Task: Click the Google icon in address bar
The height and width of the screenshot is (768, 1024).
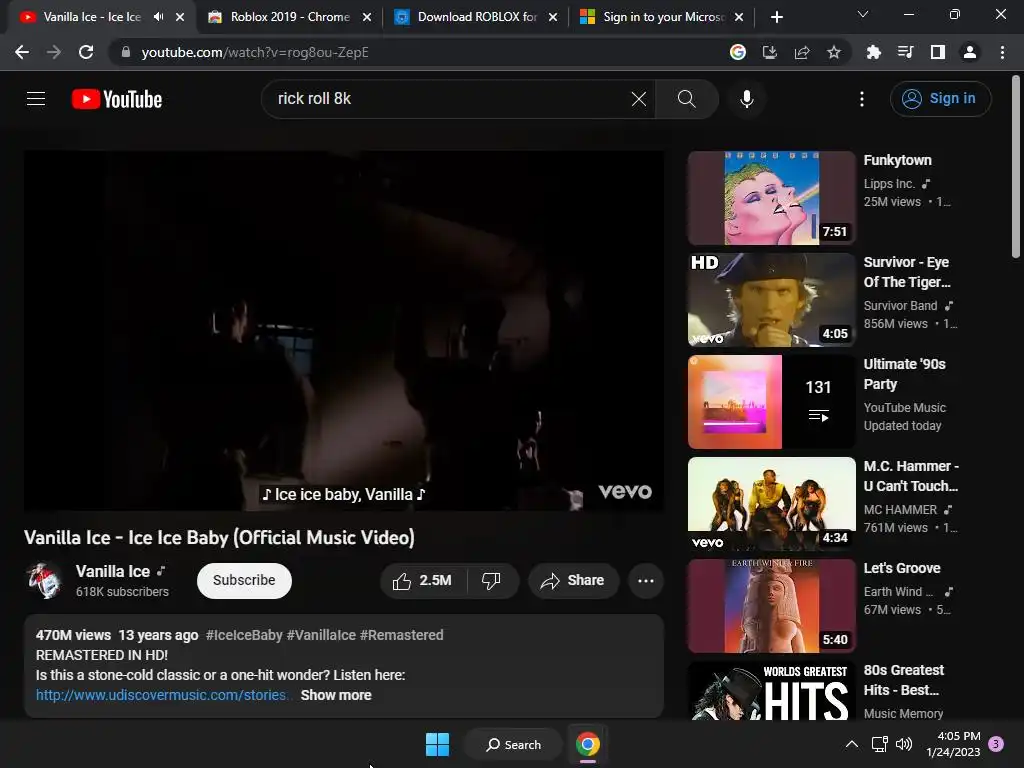Action: tap(738, 52)
